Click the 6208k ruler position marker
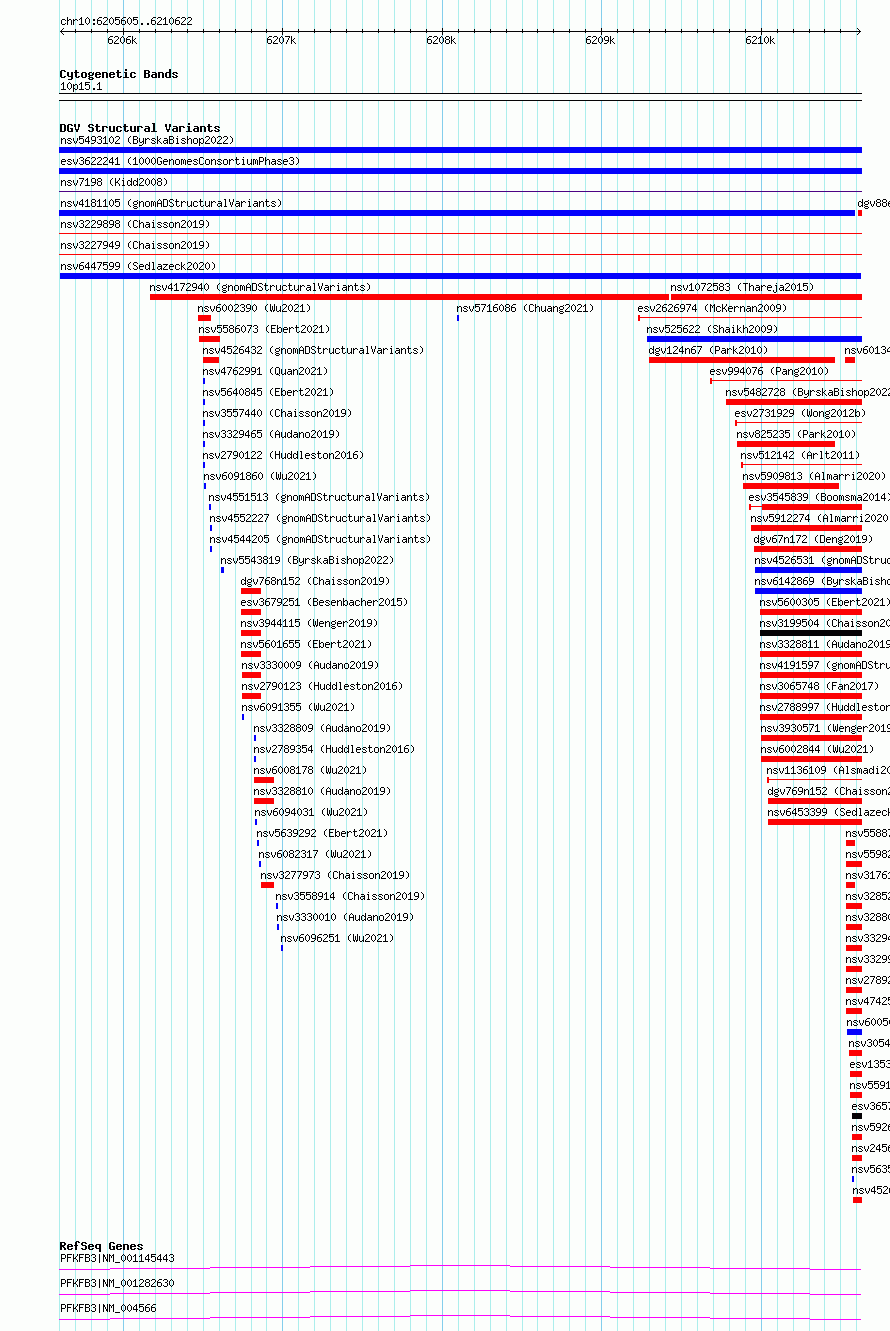 pos(441,40)
